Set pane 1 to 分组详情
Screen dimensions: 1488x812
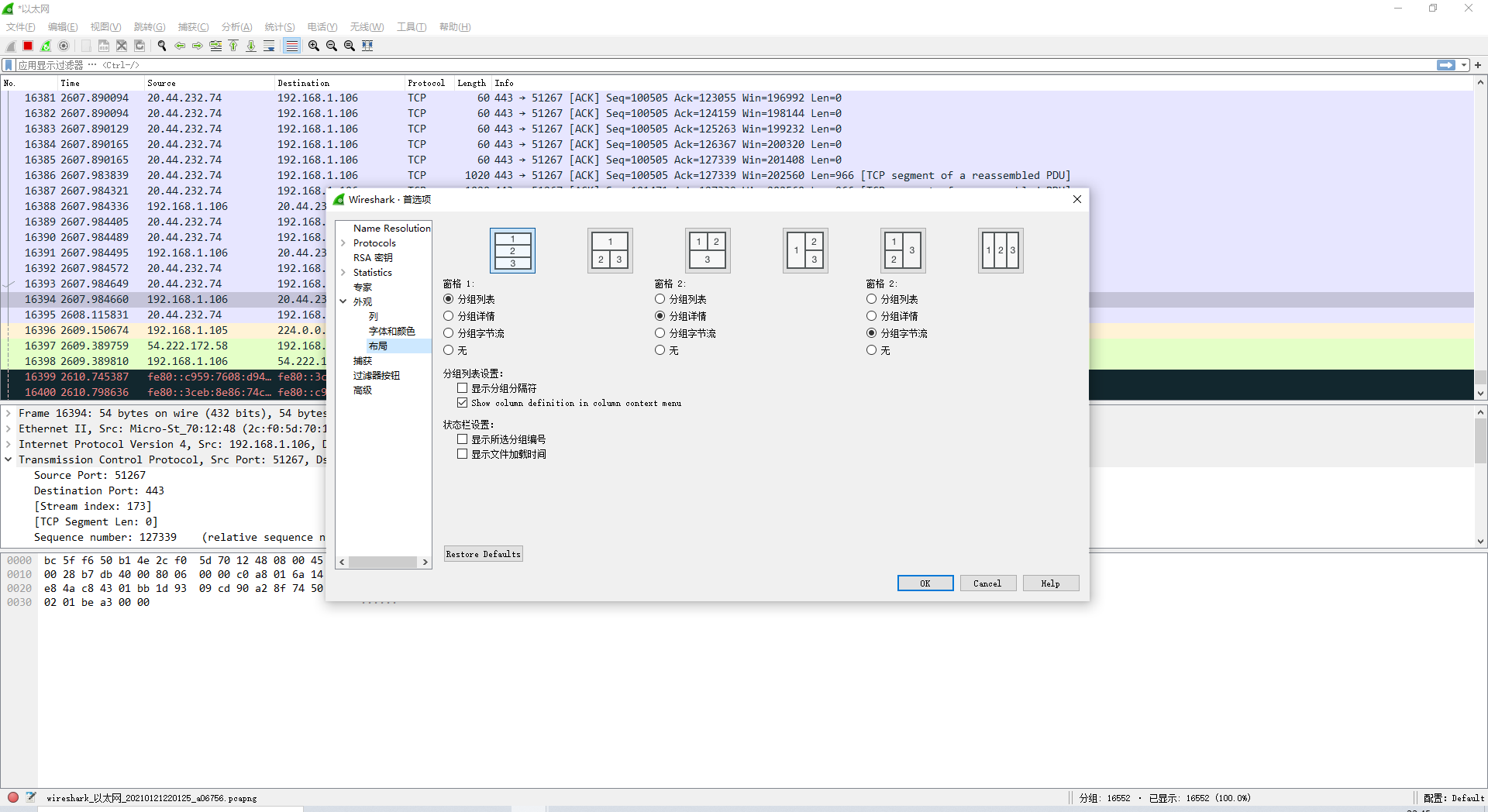coord(470,316)
